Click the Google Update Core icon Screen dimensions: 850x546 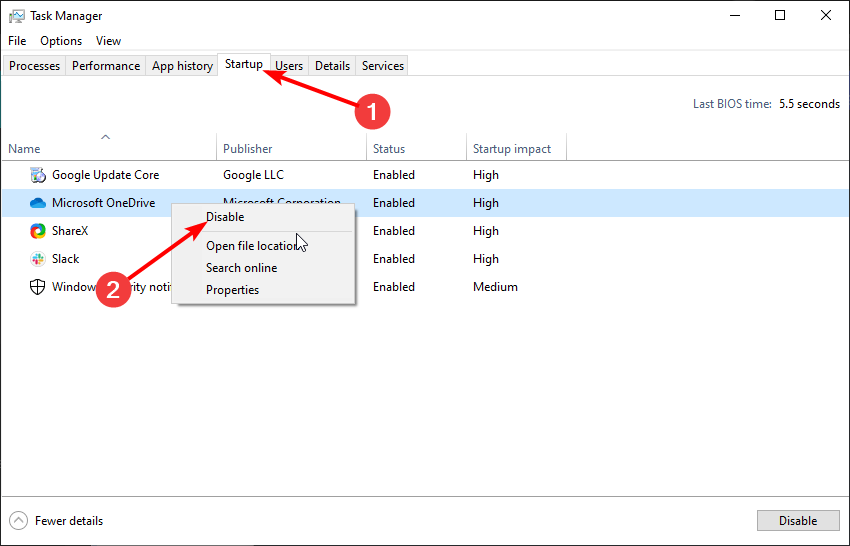point(38,175)
